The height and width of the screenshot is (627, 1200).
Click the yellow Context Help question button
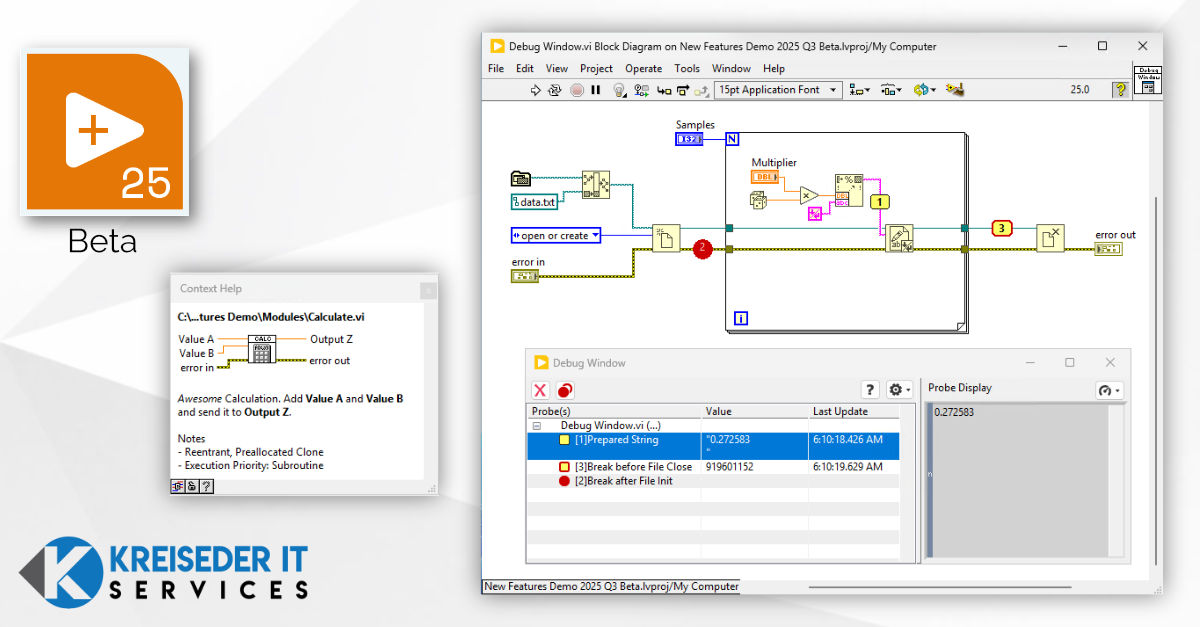pyautogui.click(x=1120, y=90)
